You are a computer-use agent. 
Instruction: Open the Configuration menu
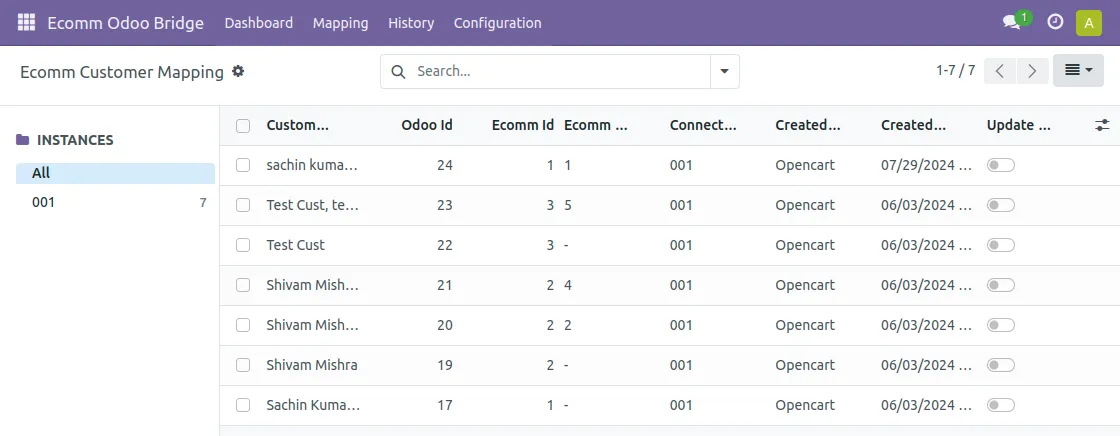coord(497,22)
